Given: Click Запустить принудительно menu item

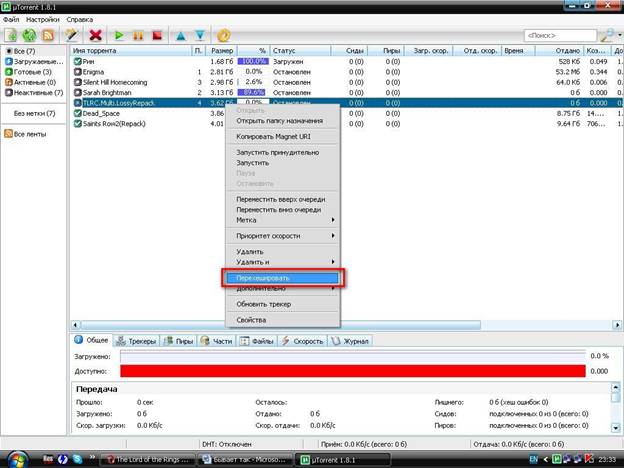Looking at the screenshot, I should pos(283,152).
